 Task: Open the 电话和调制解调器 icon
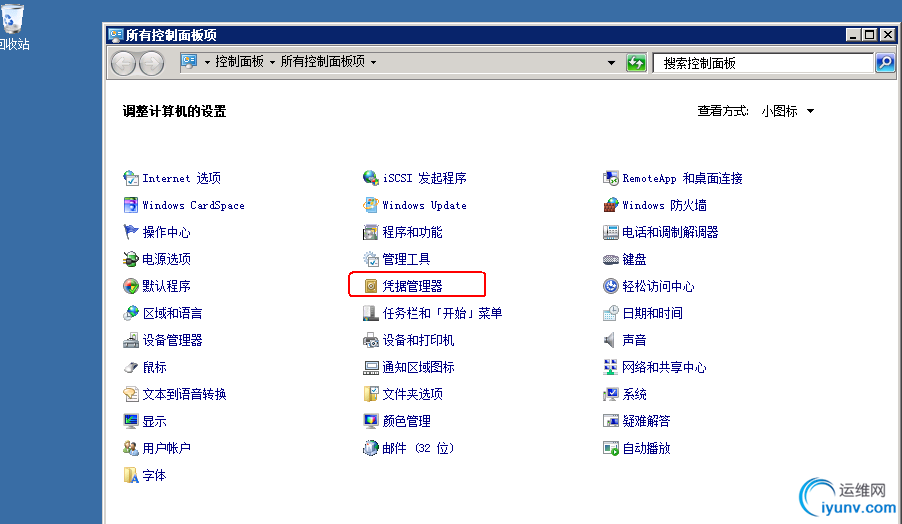coord(610,232)
